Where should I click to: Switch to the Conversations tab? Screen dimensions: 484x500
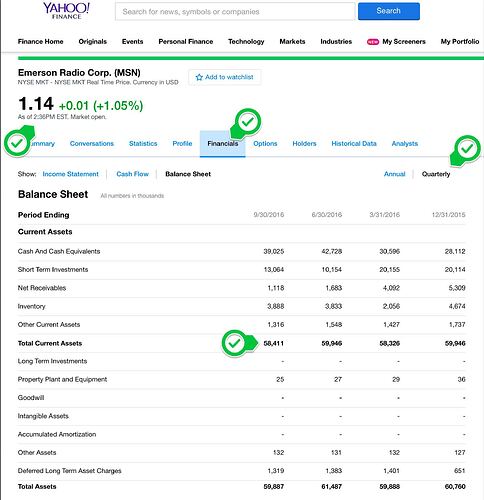click(92, 144)
